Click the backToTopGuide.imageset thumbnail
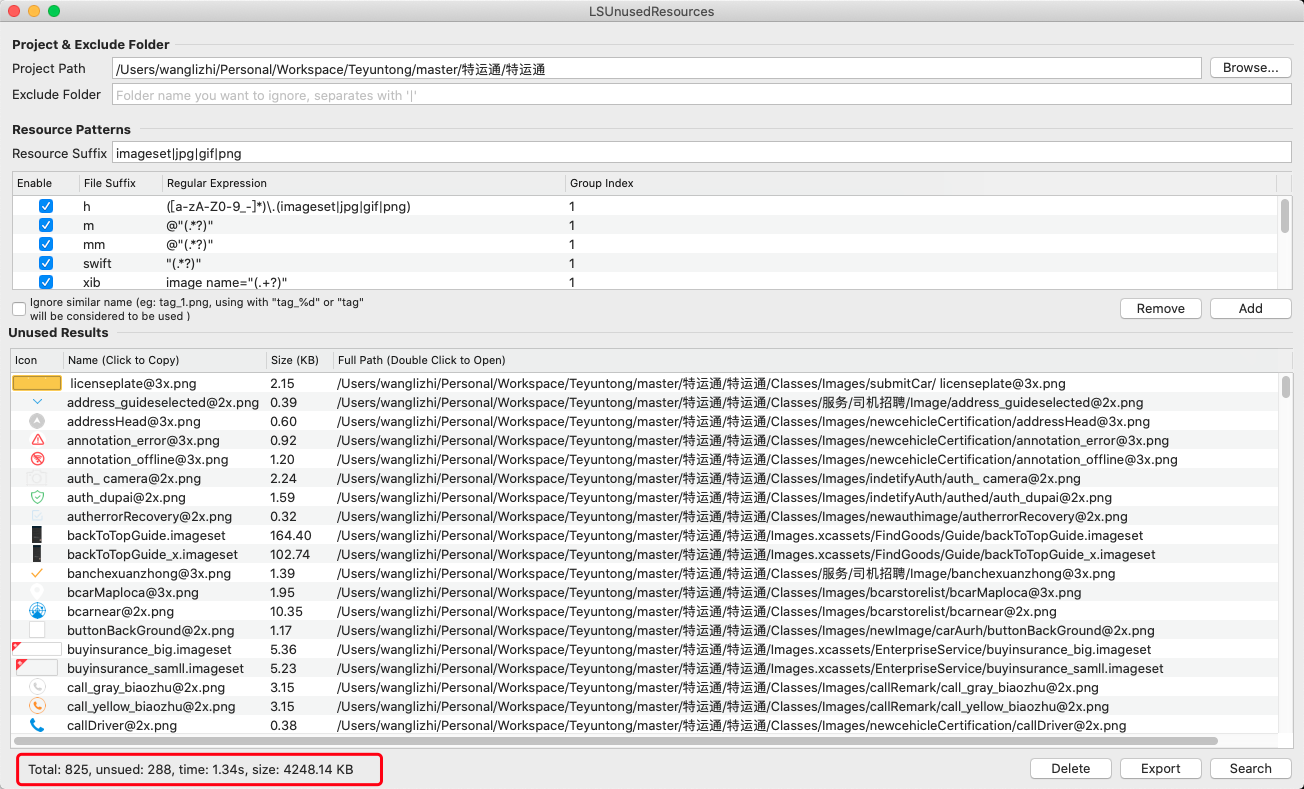Image resolution: width=1304 pixels, height=789 pixels. coord(37,535)
